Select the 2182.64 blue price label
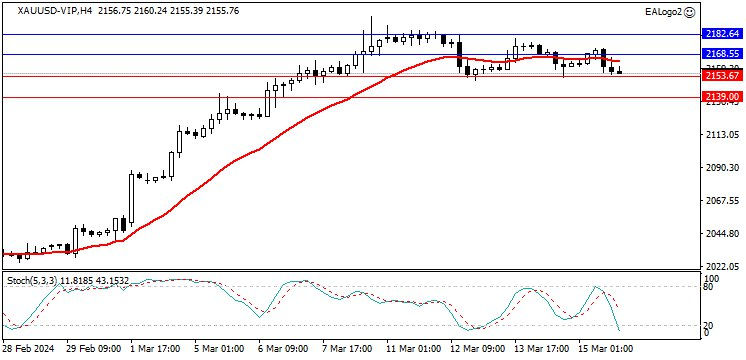The image size is (746, 360). [722, 34]
